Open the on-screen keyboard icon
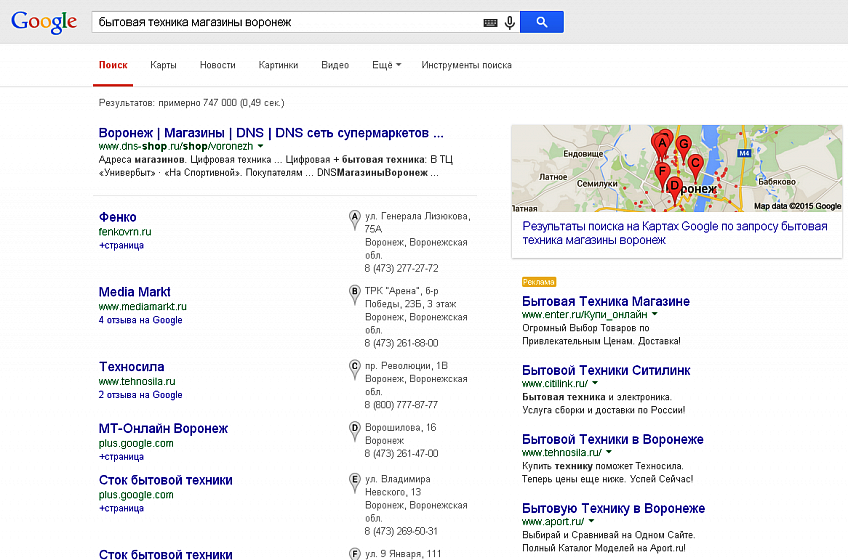848x560 pixels. 490,23
